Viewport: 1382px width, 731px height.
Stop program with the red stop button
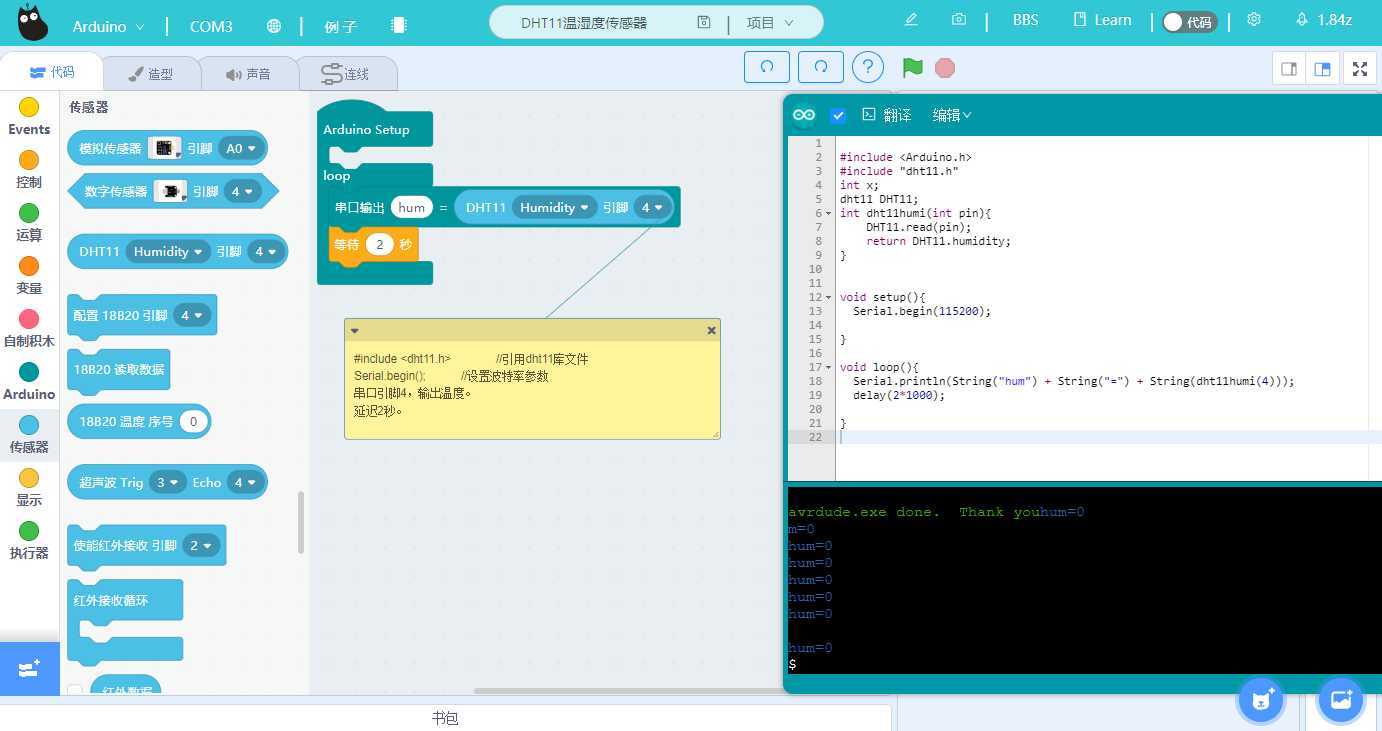945,67
